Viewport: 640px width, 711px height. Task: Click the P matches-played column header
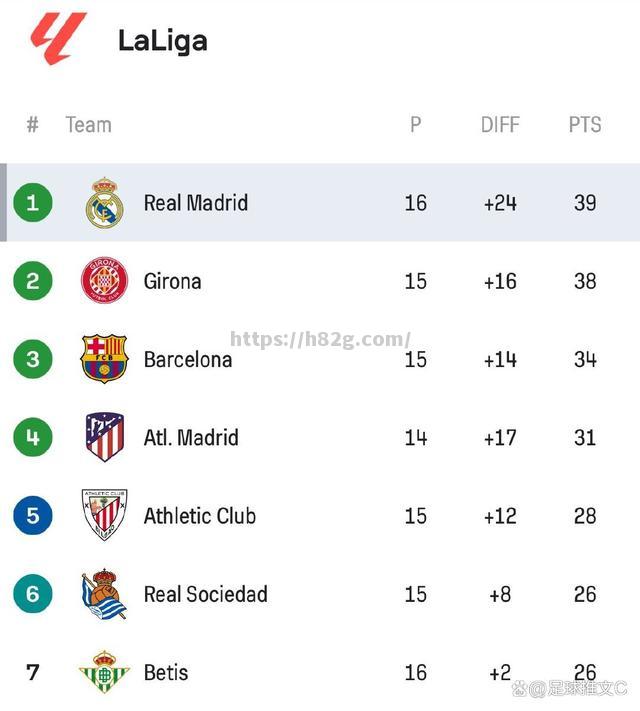tap(416, 125)
